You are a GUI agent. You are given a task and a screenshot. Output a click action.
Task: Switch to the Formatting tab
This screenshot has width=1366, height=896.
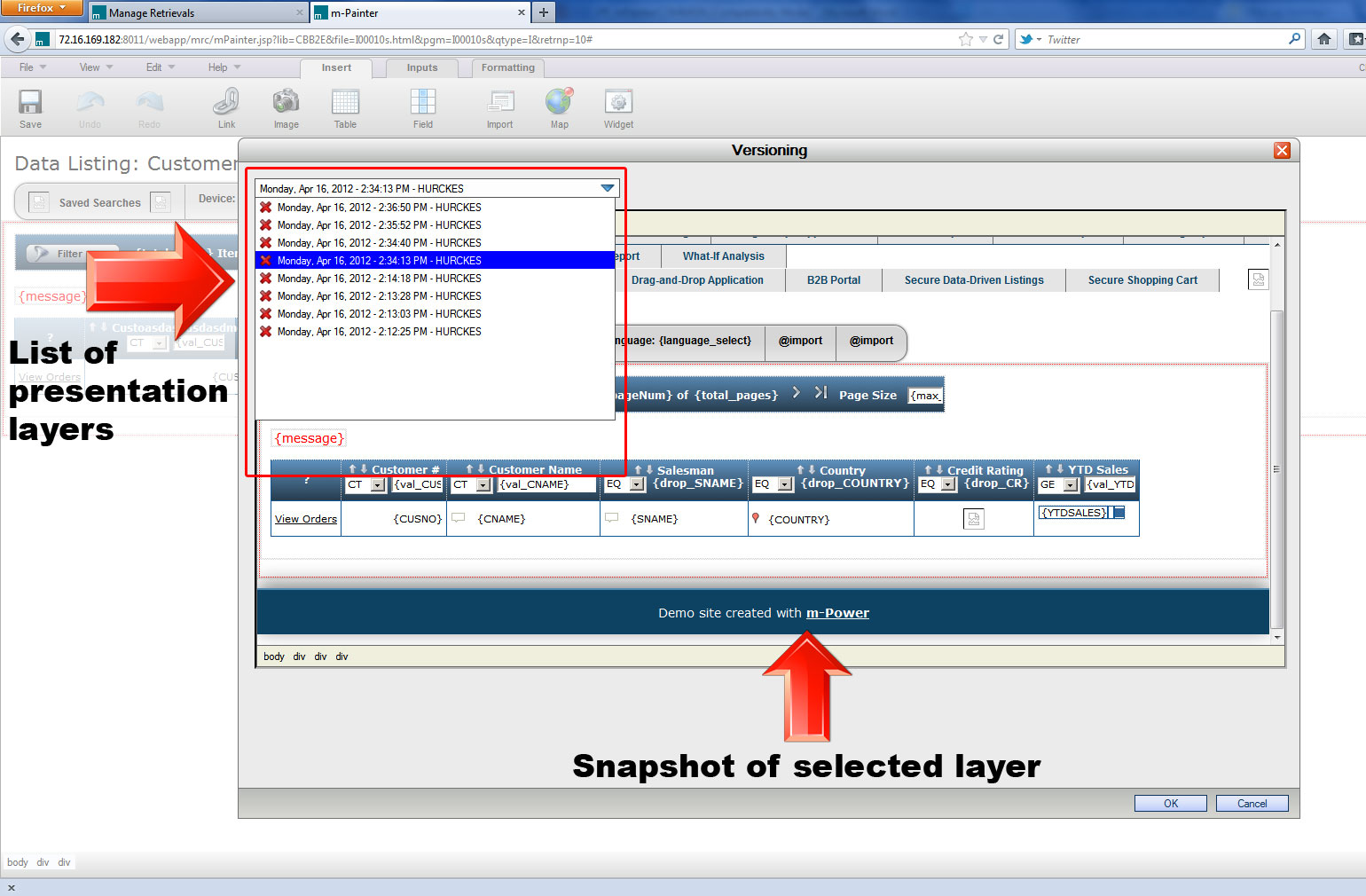pyautogui.click(x=507, y=67)
